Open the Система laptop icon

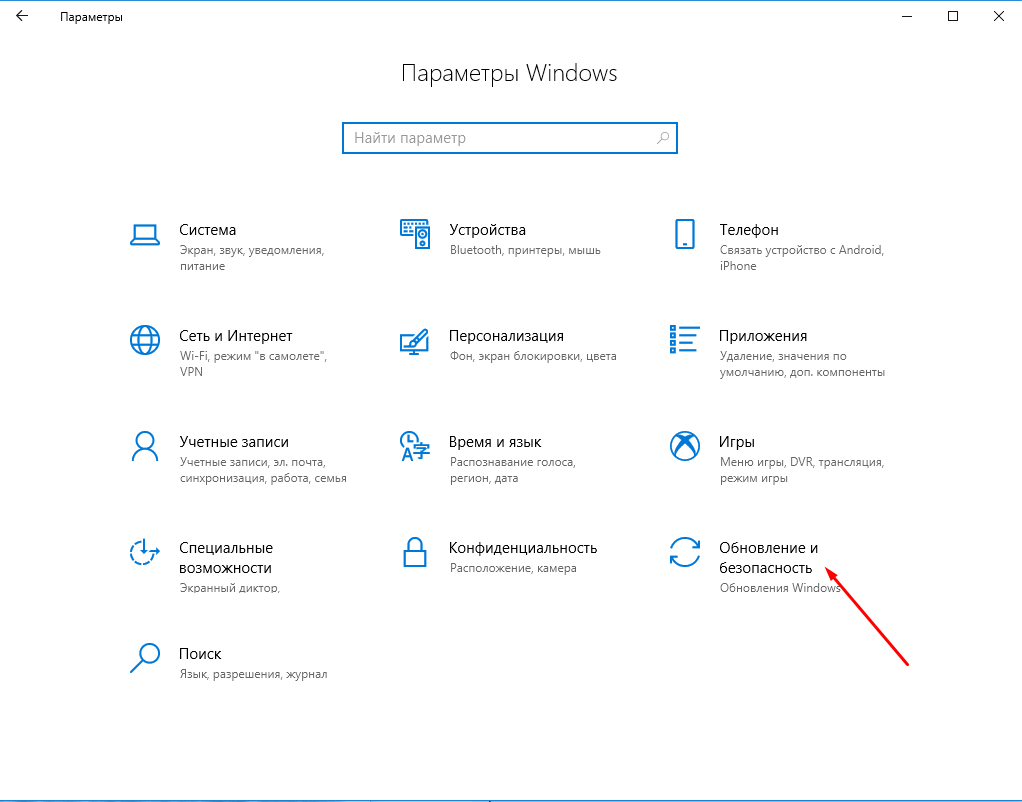point(145,235)
